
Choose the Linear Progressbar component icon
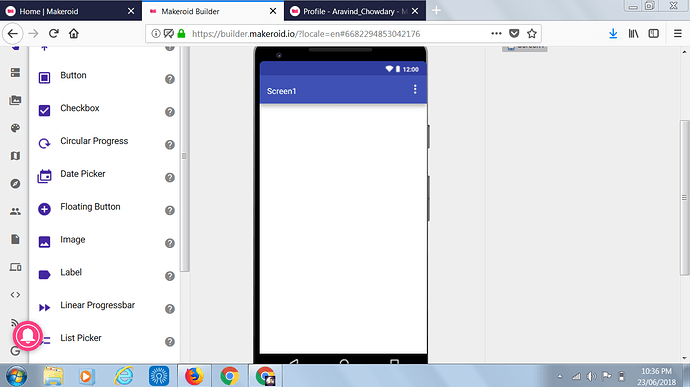pyautogui.click(x=44, y=308)
